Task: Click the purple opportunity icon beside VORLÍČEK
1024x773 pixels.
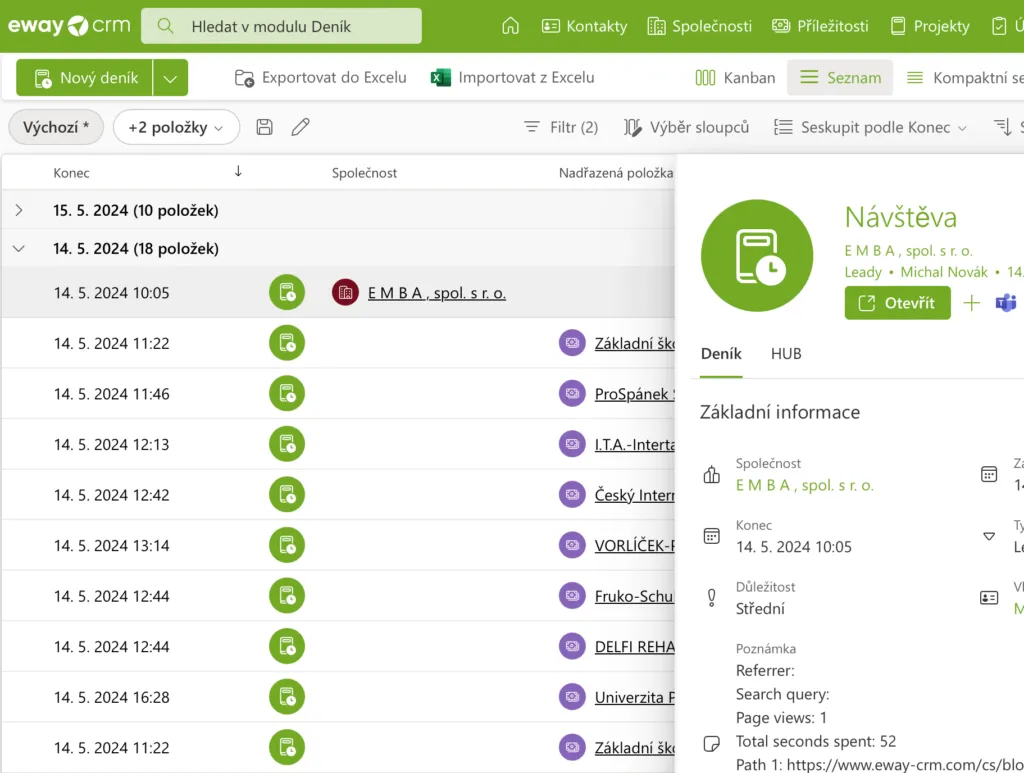Action: [572, 545]
